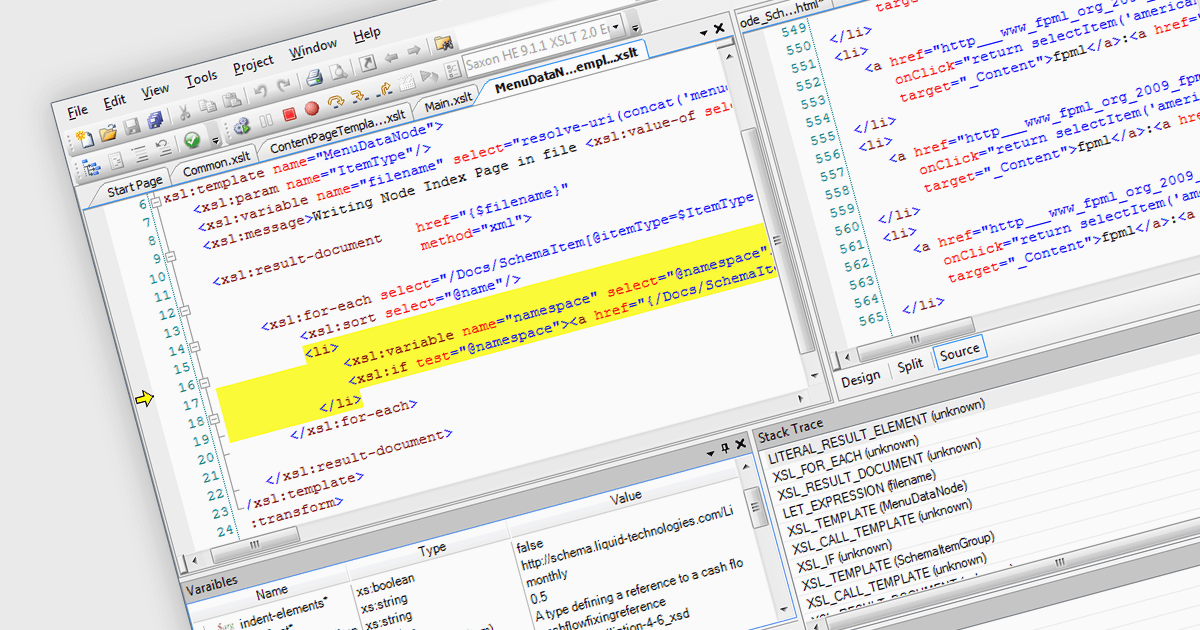Viewport: 1200px width, 630px height.
Task: Open the XSLT engine Saxon HE combo box
Action: (x=545, y=45)
